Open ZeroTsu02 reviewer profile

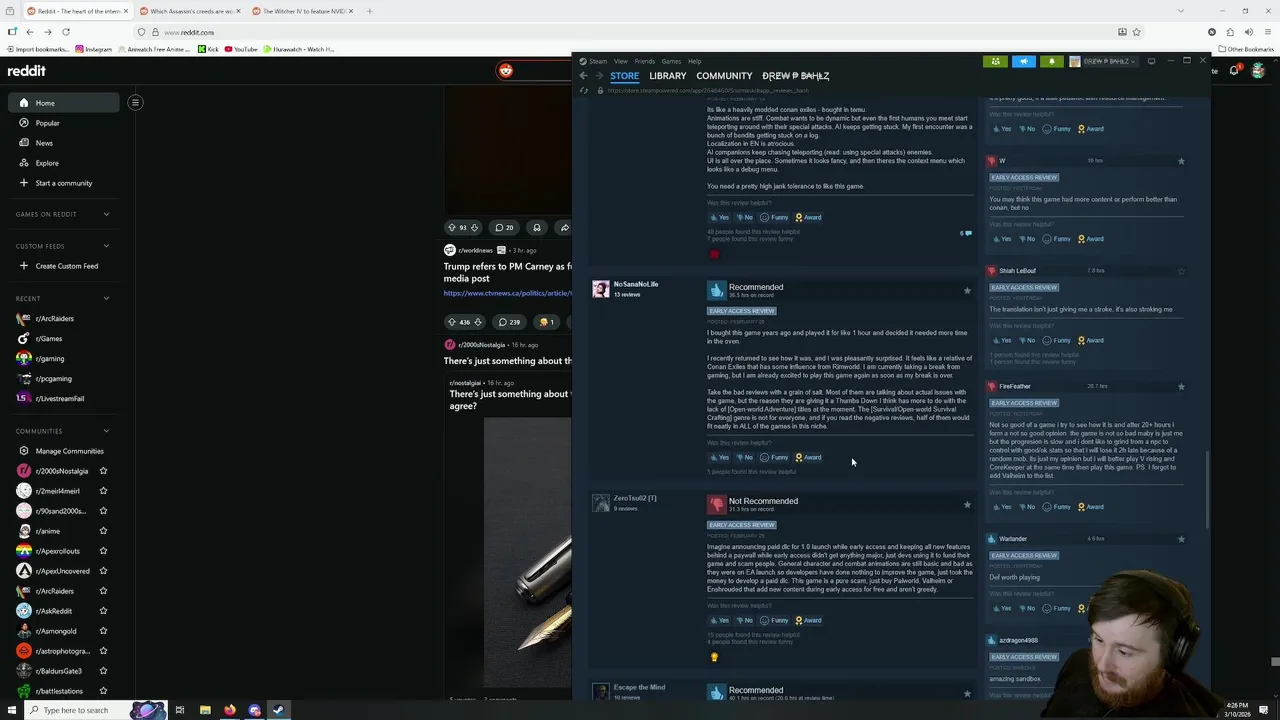[635, 498]
